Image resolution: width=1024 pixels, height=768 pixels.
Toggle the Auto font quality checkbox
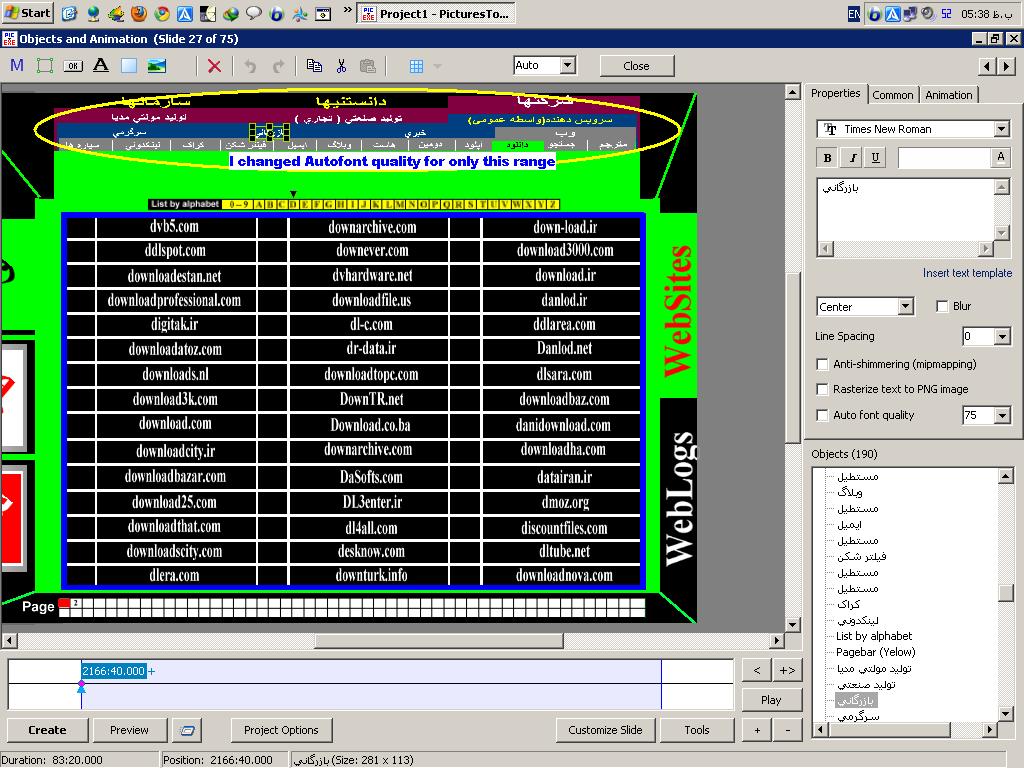(822, 415)
